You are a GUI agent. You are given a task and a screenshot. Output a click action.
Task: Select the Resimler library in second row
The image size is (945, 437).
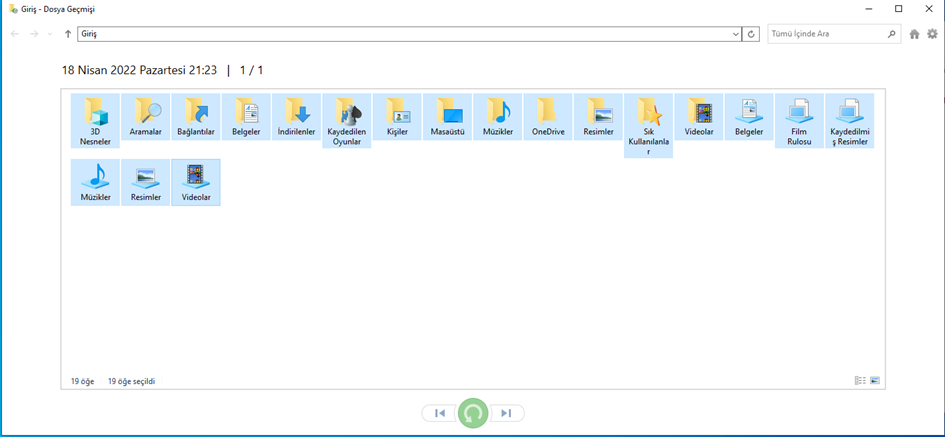pyautogui.click(x=145, y=183)
